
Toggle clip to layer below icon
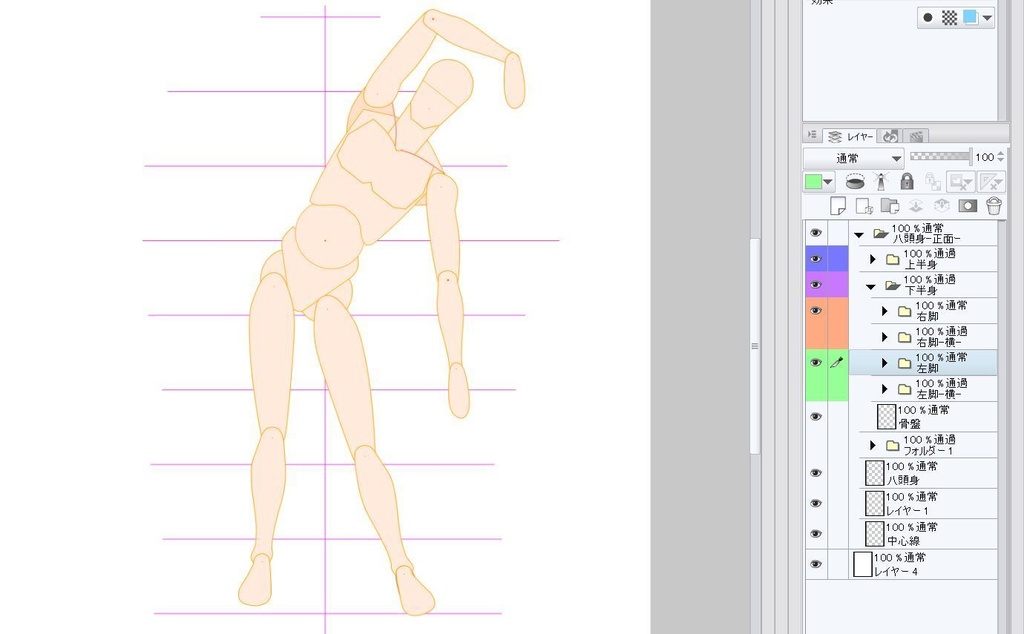coord(855,182)
